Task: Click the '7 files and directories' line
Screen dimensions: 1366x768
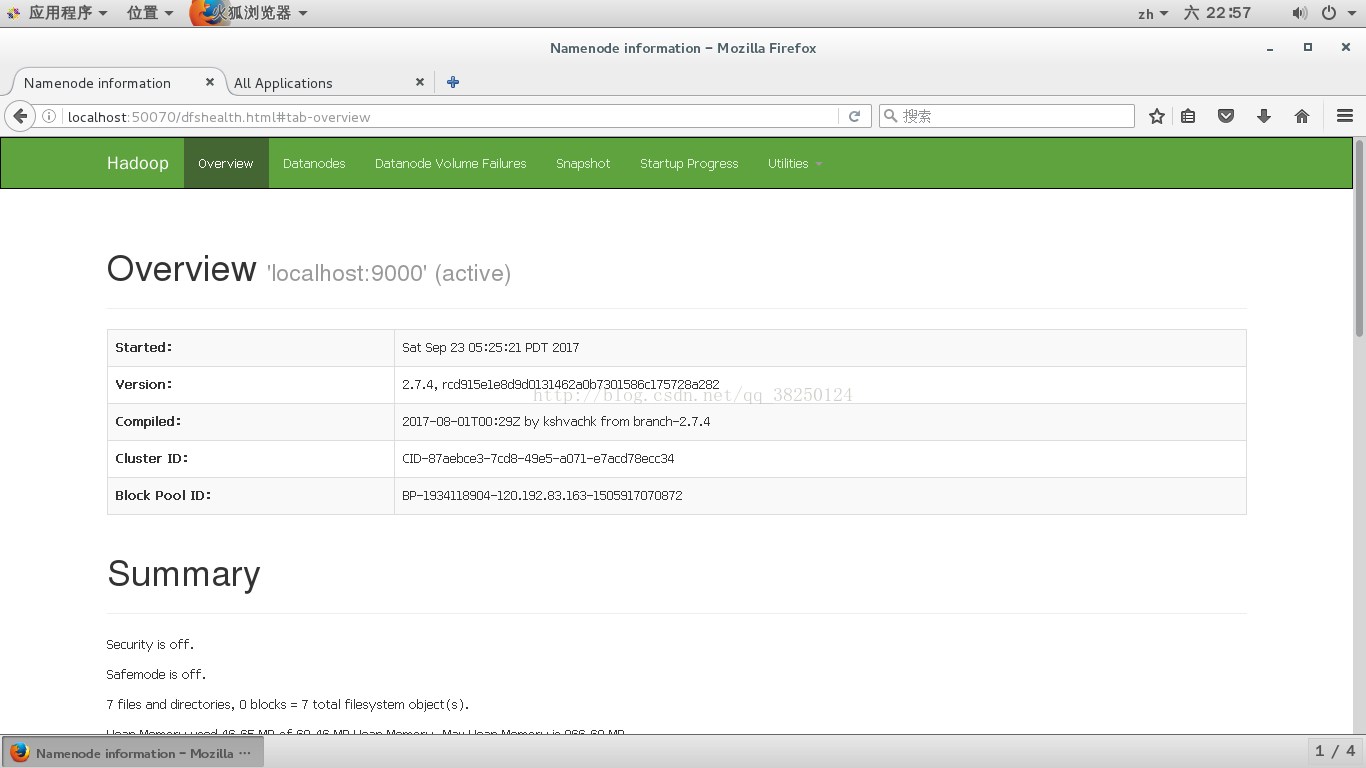Action: pyautogui.click(x=287, y=705)
